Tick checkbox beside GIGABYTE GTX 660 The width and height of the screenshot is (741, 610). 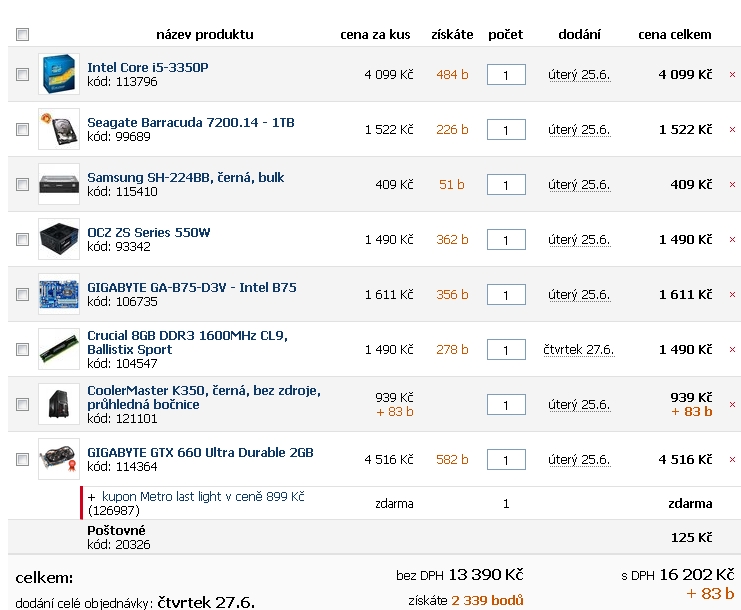click(x=22, y=459)
